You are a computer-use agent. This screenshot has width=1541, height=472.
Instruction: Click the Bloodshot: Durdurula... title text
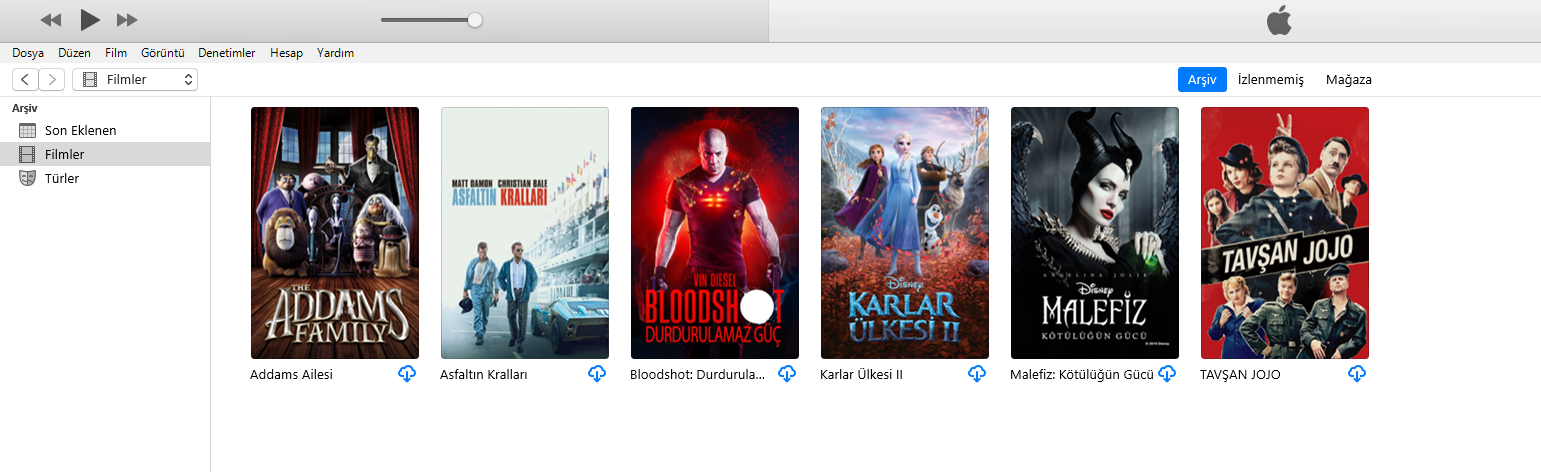click(x=698, y=375)
